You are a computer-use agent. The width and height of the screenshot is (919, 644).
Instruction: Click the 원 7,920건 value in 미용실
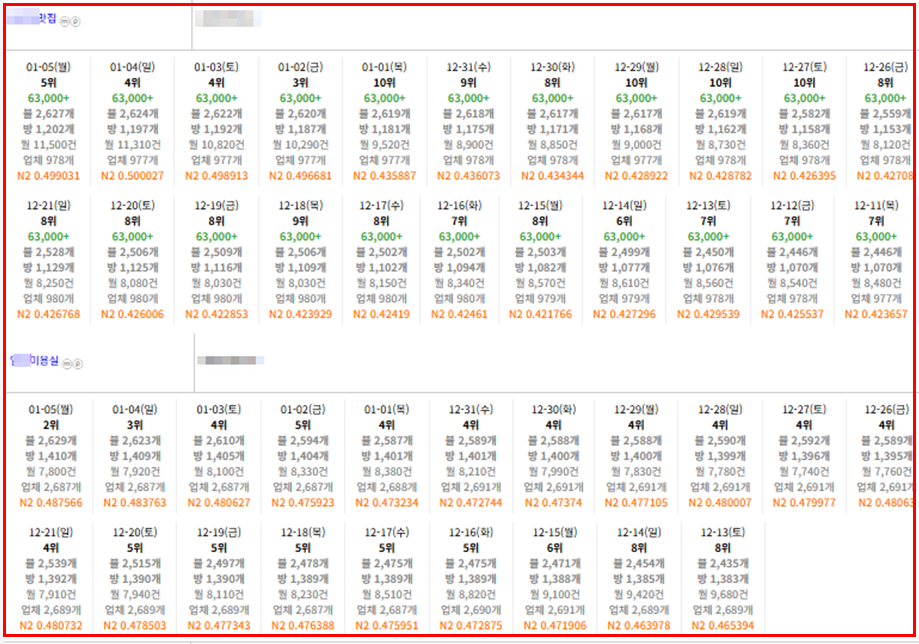(134, 472)
